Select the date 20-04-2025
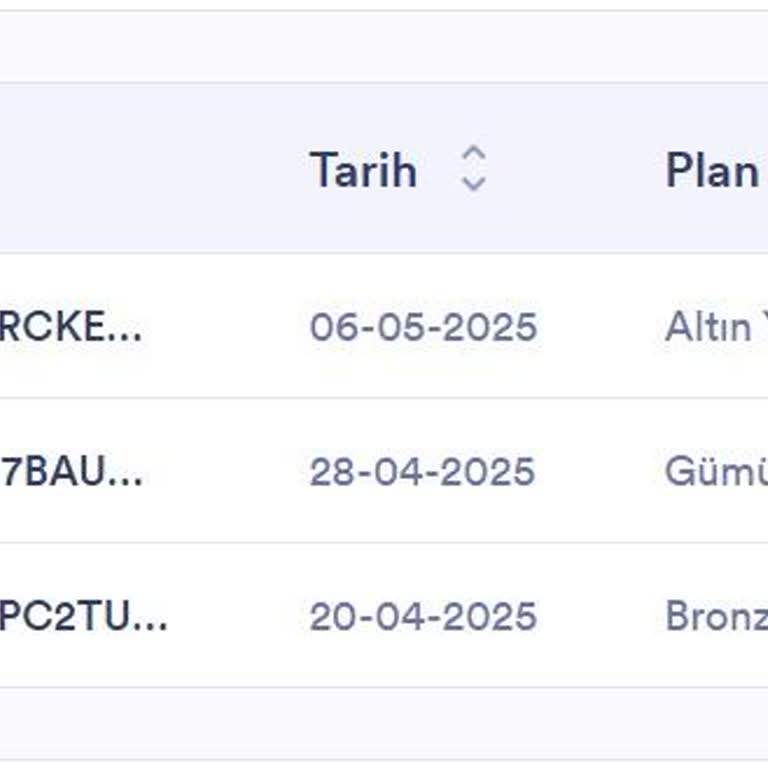 (423, 616)
